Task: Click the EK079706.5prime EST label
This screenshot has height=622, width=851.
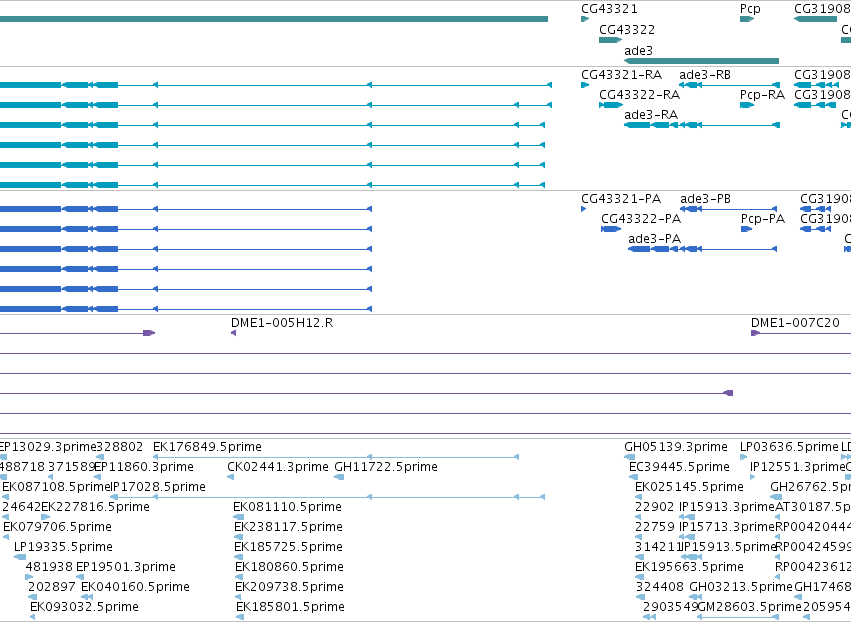Action: pos(58,527)
